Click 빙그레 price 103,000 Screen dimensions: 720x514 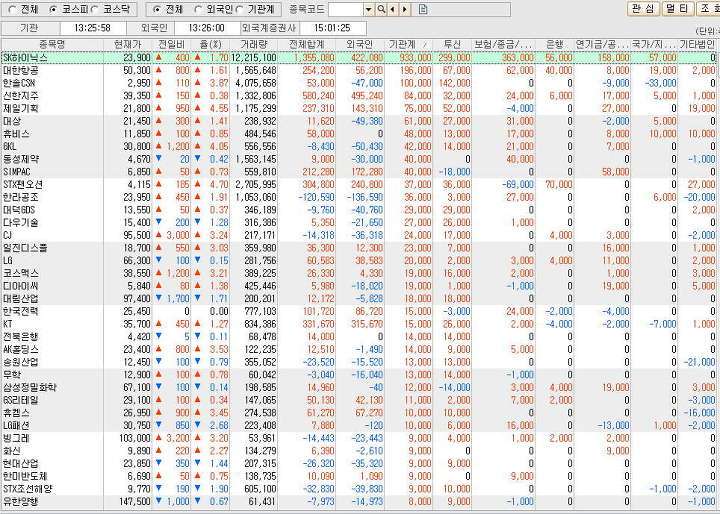[135, 438]
